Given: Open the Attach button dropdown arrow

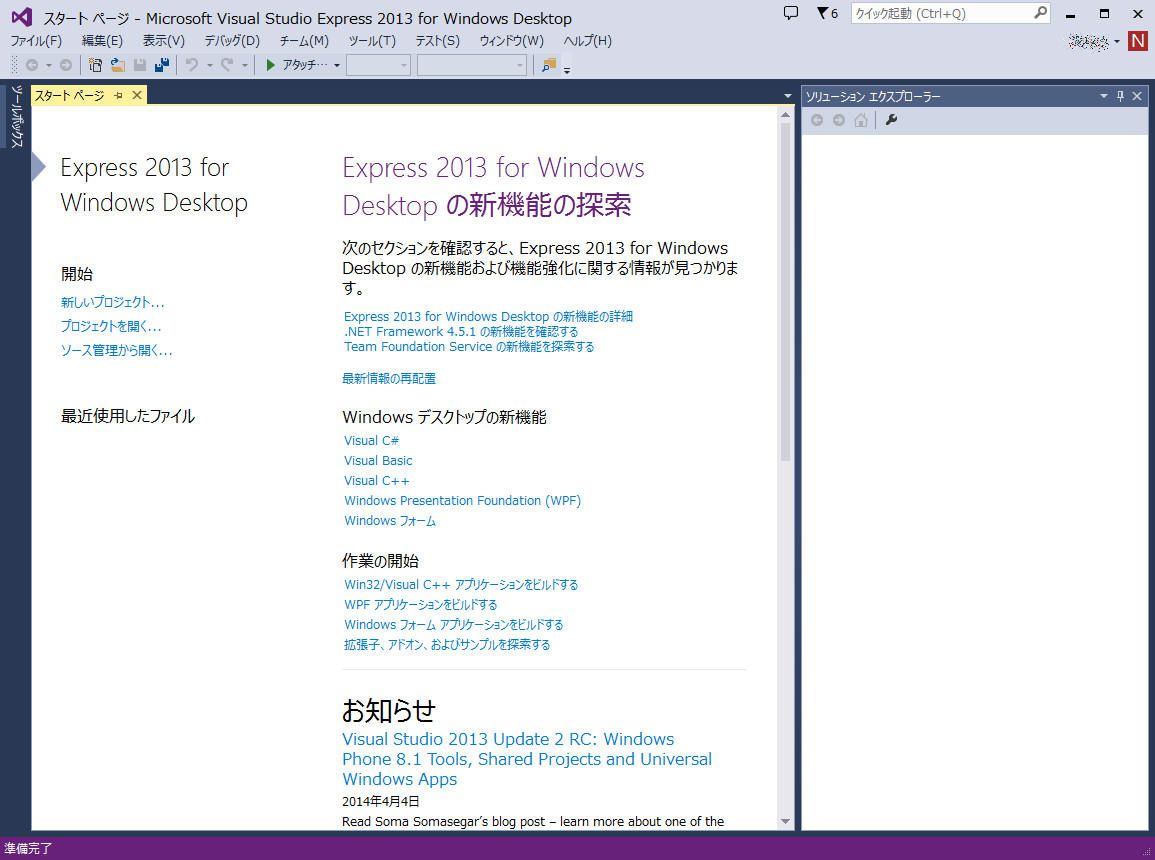Looking at the screenshot, I should click(337, 65).
